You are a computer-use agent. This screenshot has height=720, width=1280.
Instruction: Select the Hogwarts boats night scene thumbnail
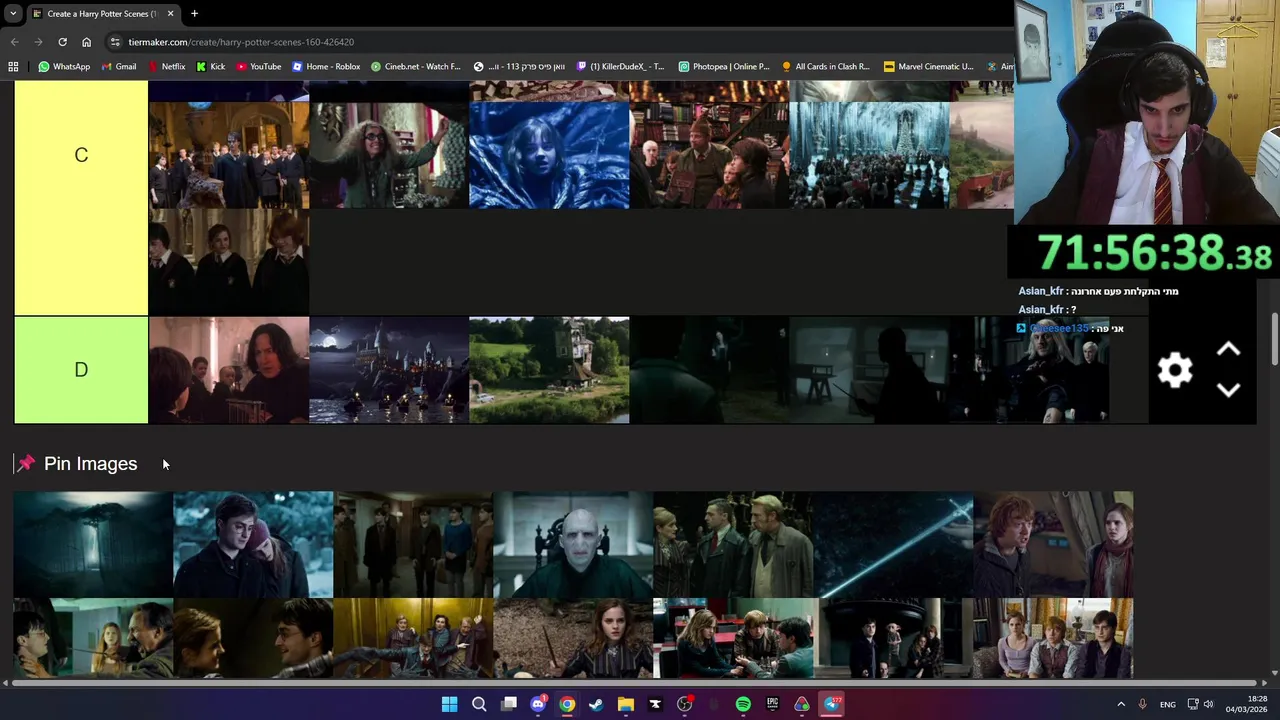[389, 370]
